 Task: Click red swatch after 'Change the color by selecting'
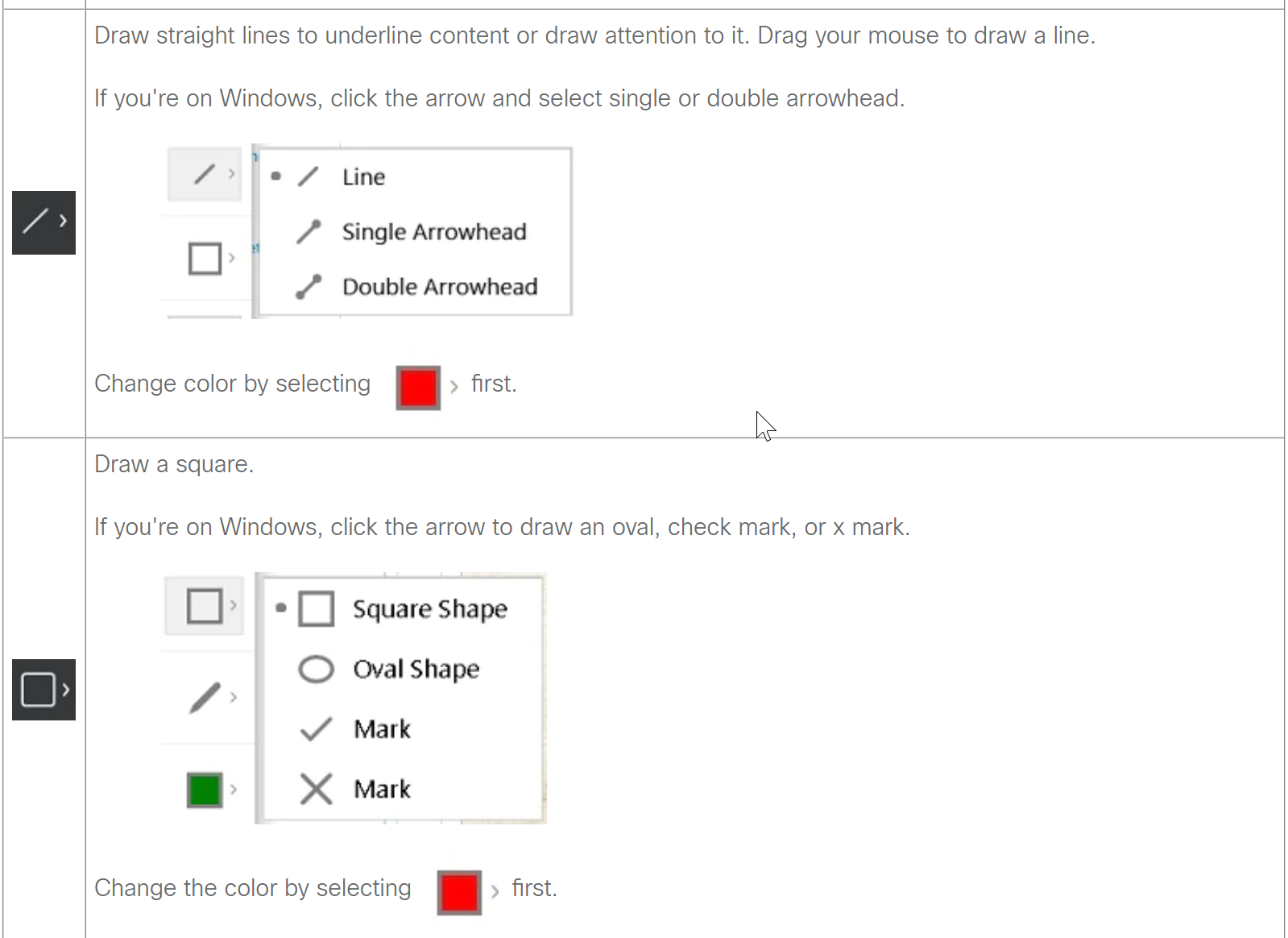click(x=459, y=892)
